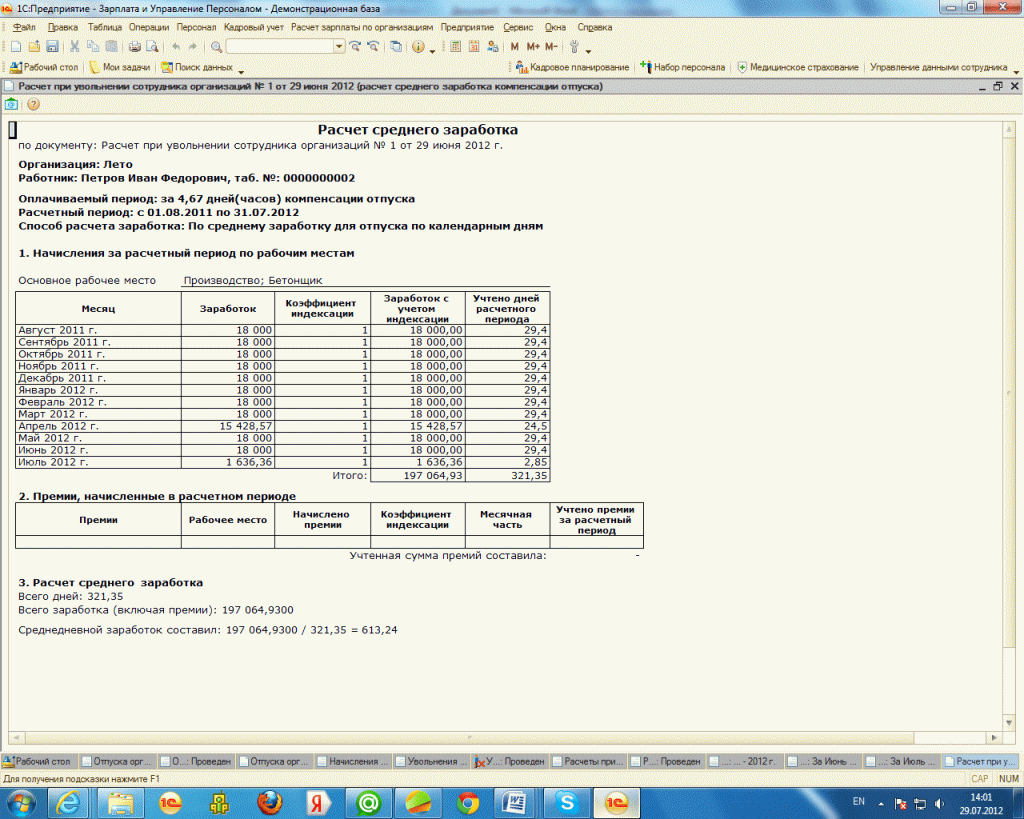Click the help question mark icon
This screenshot has width=1024, height=819.
click(x=33, y=104)
